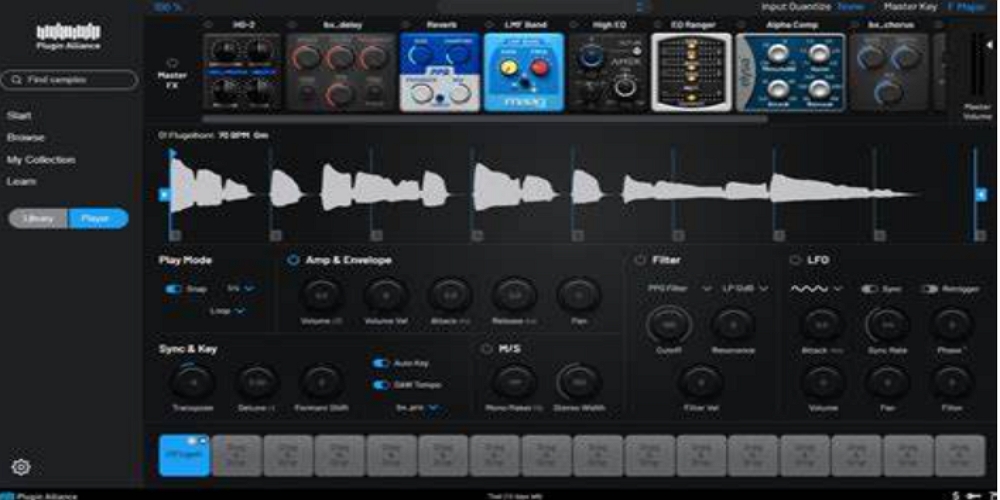Open Learn in the sidebar

point(21,182)
